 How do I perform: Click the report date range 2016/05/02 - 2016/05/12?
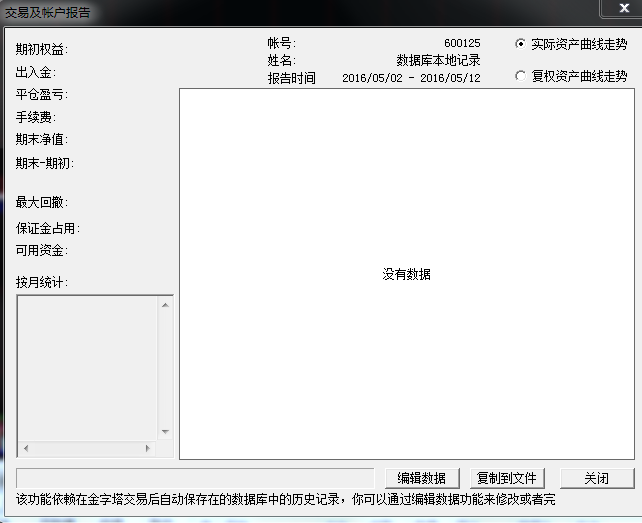(x=411, y=78)
